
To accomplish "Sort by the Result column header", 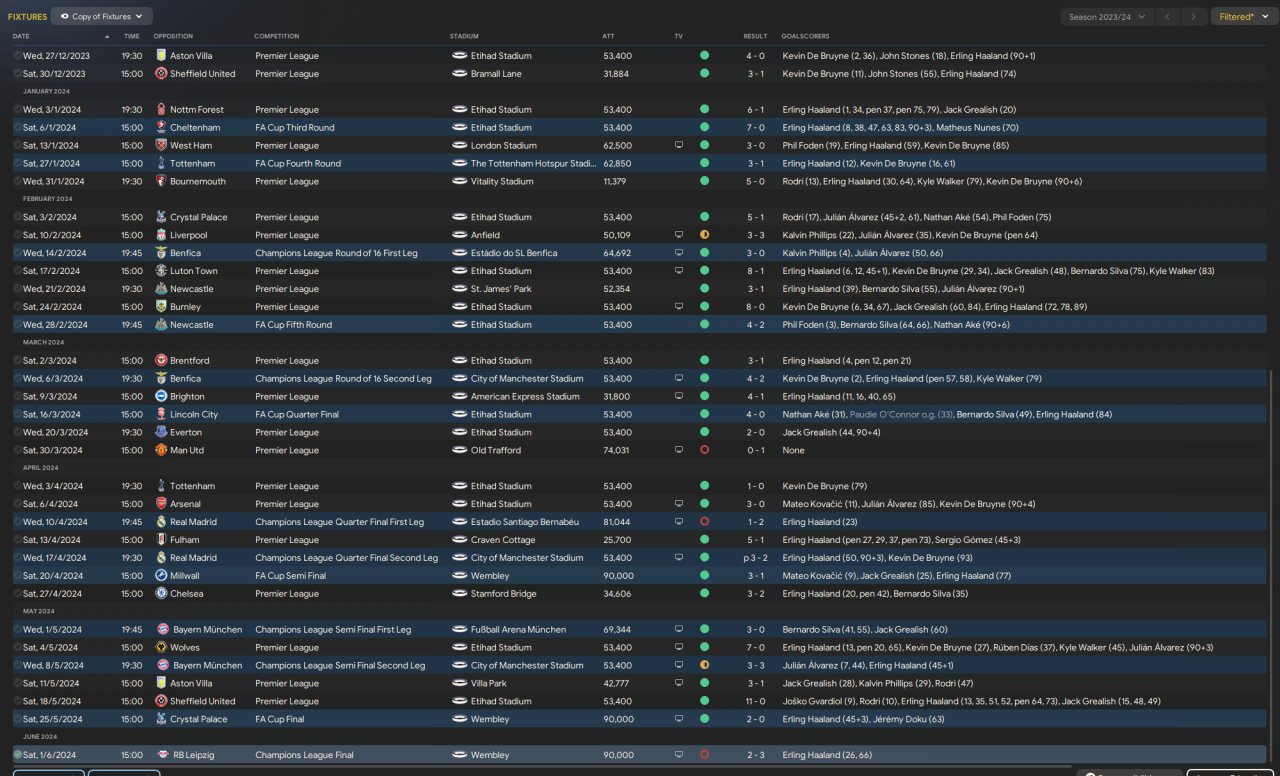I will 755,36.
